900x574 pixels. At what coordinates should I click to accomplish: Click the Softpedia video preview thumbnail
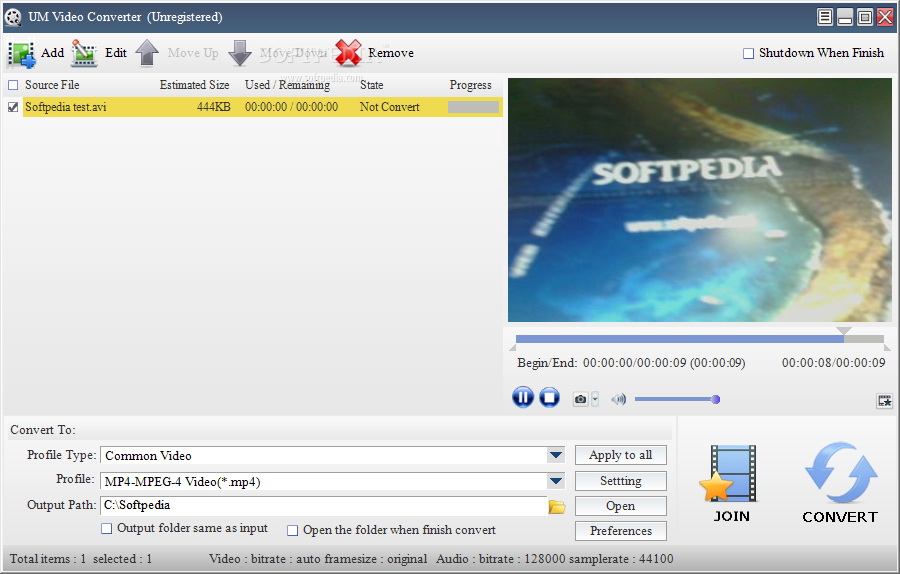click(x=700, y=200)
